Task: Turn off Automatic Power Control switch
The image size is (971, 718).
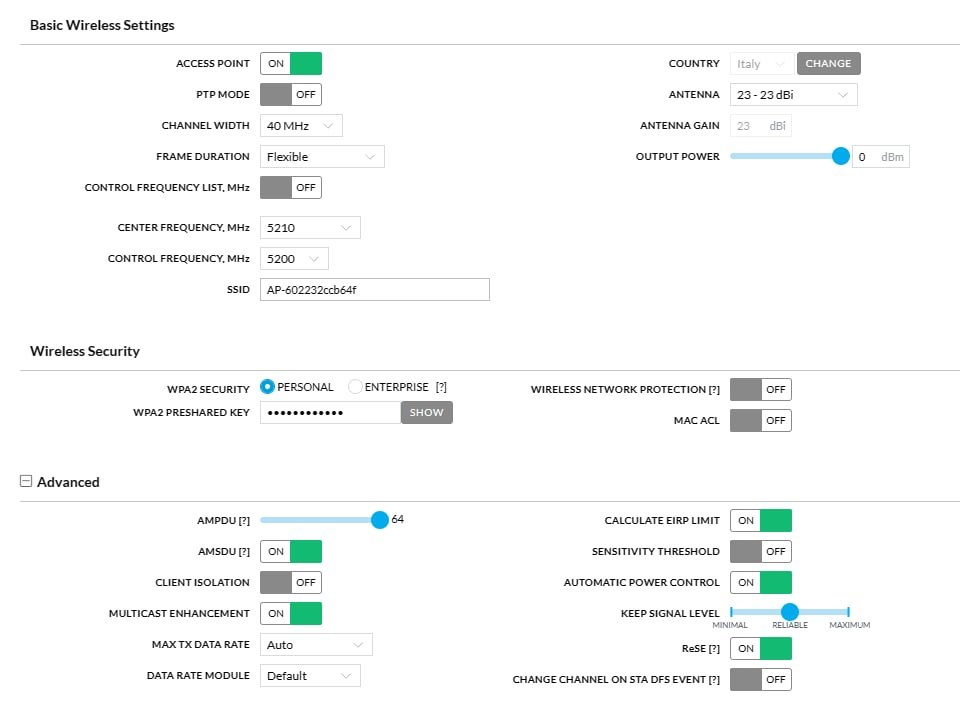Action: [761, 583]
